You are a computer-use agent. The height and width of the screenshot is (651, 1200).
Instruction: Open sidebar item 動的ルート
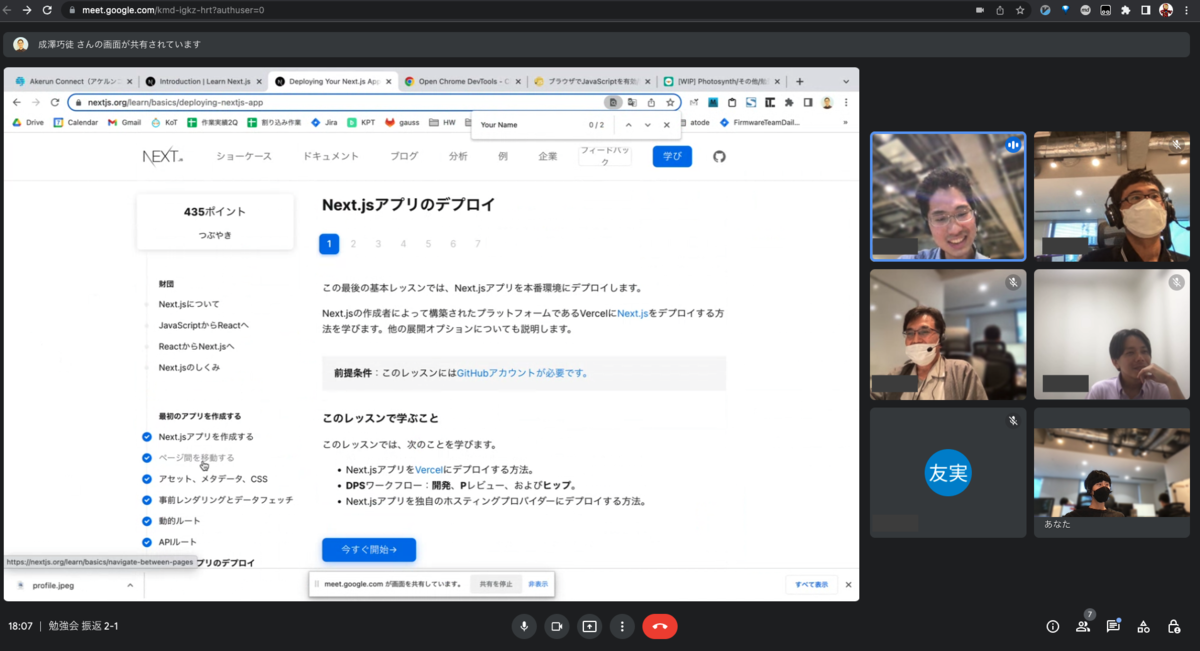pyautogui.click(x=179, y=521)
